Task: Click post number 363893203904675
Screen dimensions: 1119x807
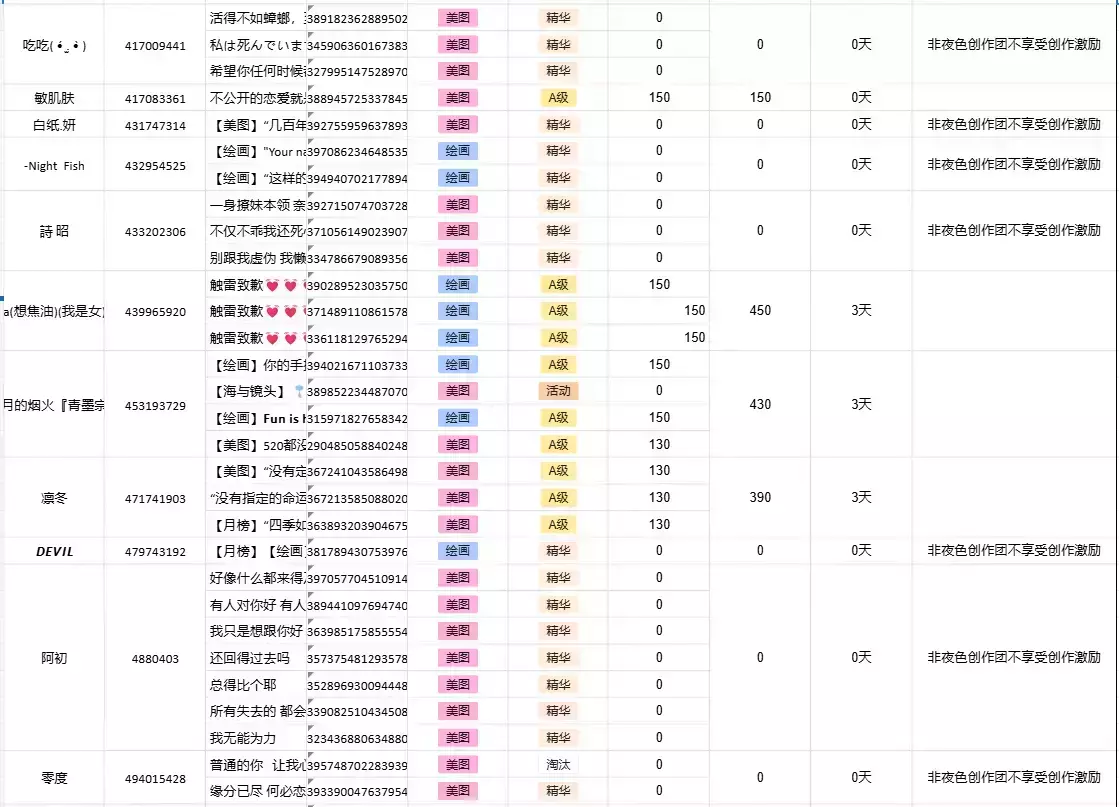Action: (358, 524)
